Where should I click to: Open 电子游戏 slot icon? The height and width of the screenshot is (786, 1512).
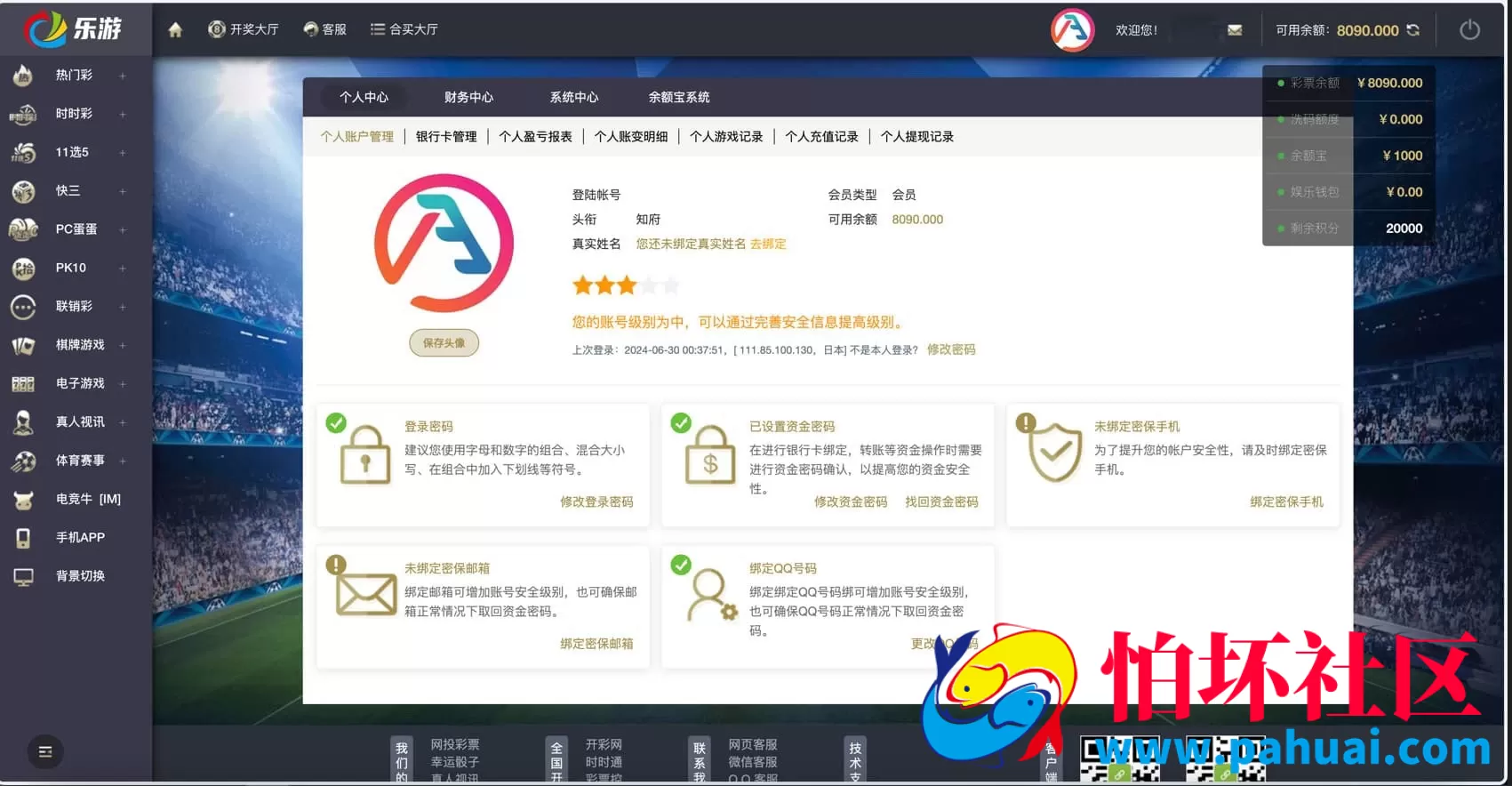pyautogui.click(x=23, y=383)
